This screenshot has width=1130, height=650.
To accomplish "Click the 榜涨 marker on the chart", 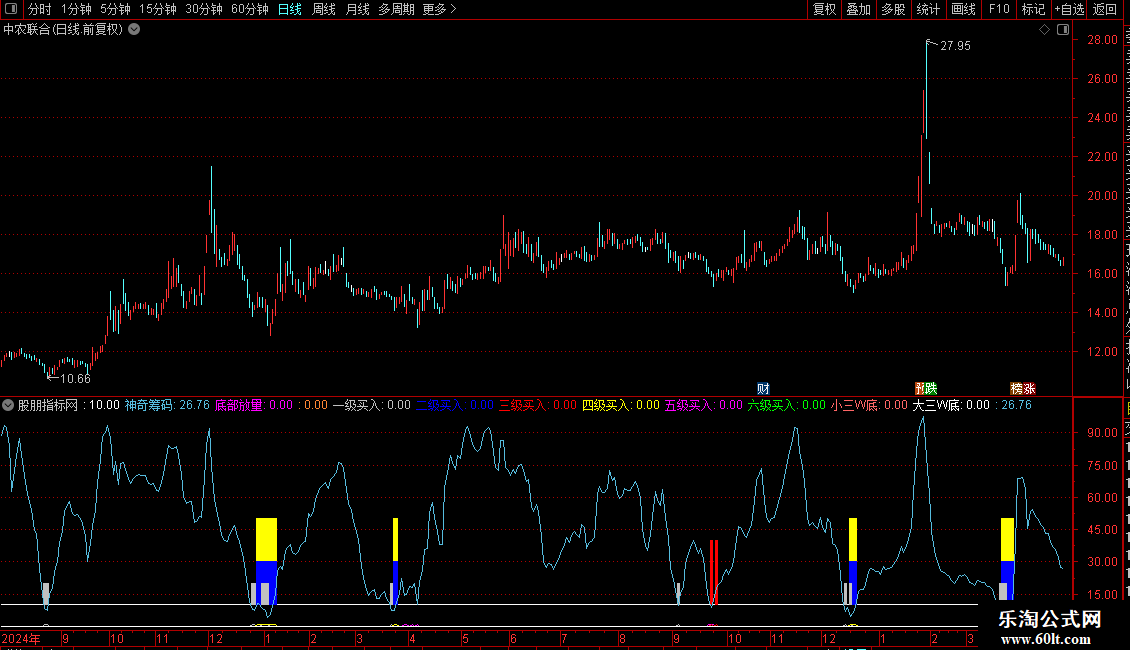I will click(1023, 389).
